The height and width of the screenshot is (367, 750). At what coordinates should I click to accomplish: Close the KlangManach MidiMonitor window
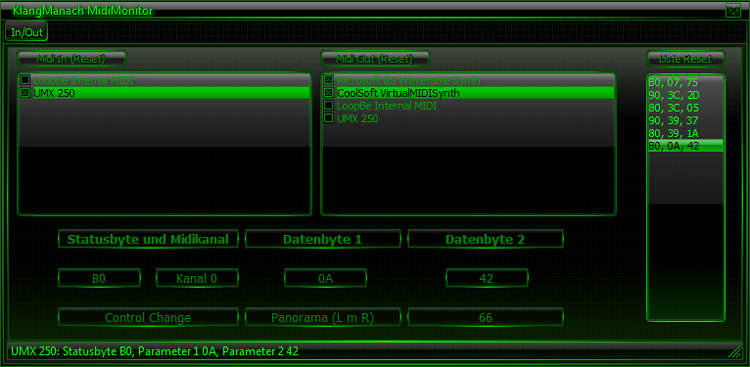[732, 11]
